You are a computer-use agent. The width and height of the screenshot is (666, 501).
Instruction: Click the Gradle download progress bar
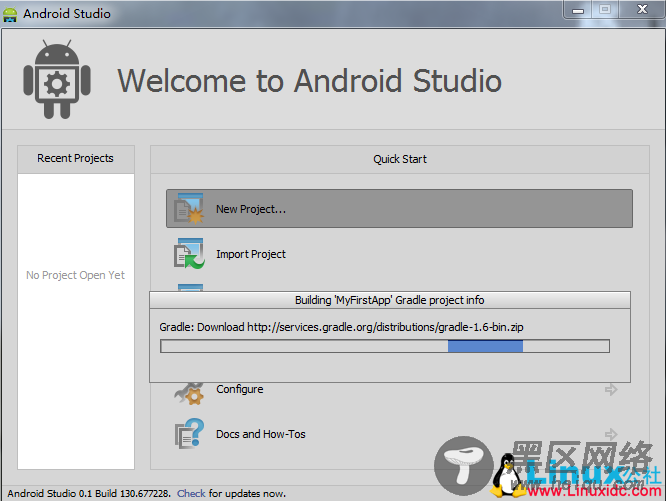(385, 346)
